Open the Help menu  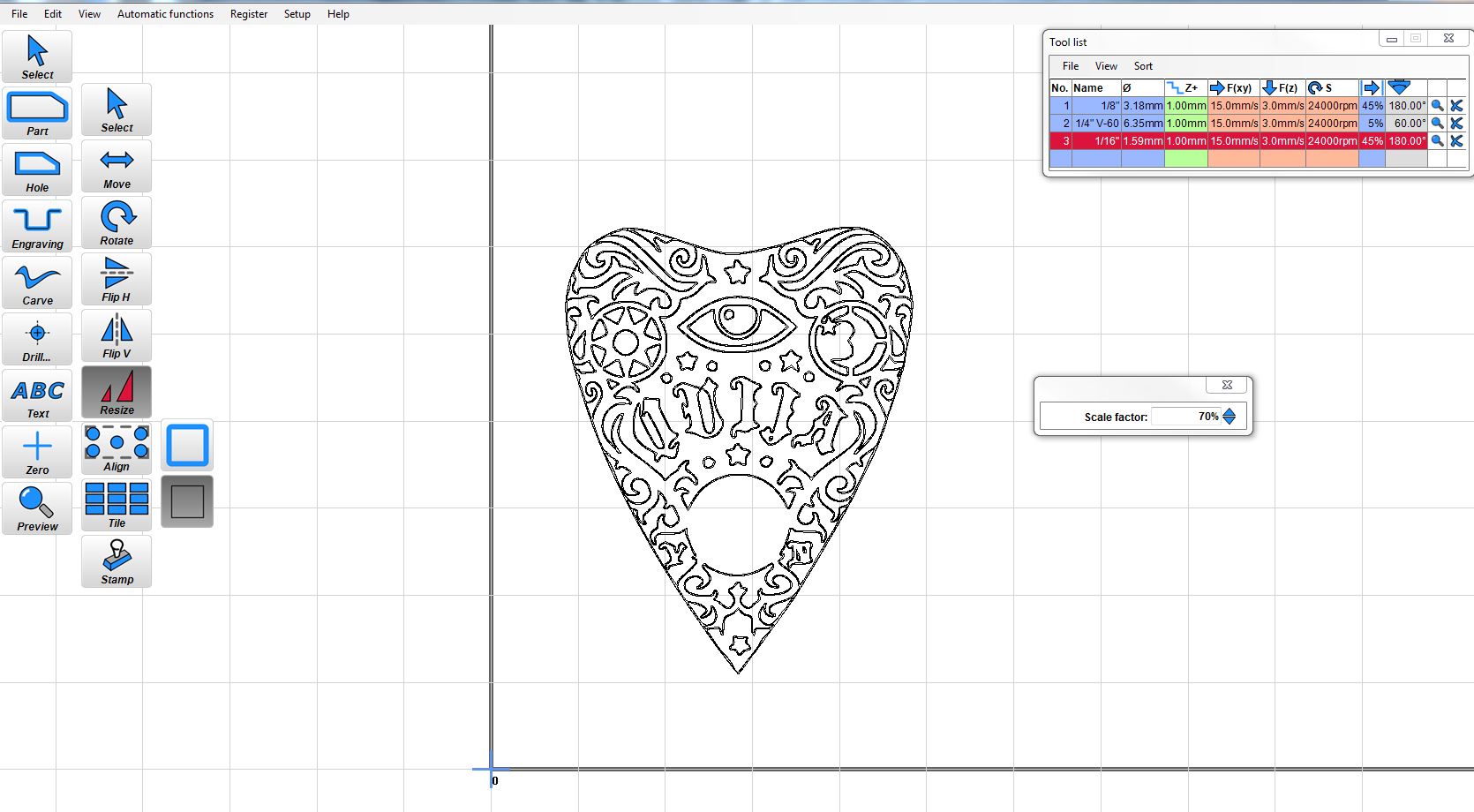pyautogui.click(x=338, y=14)
